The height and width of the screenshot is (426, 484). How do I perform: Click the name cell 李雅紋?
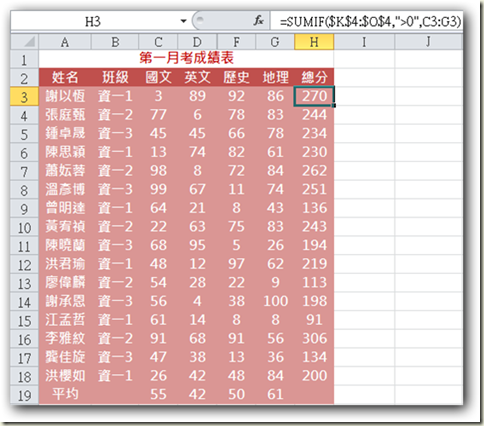65,339
